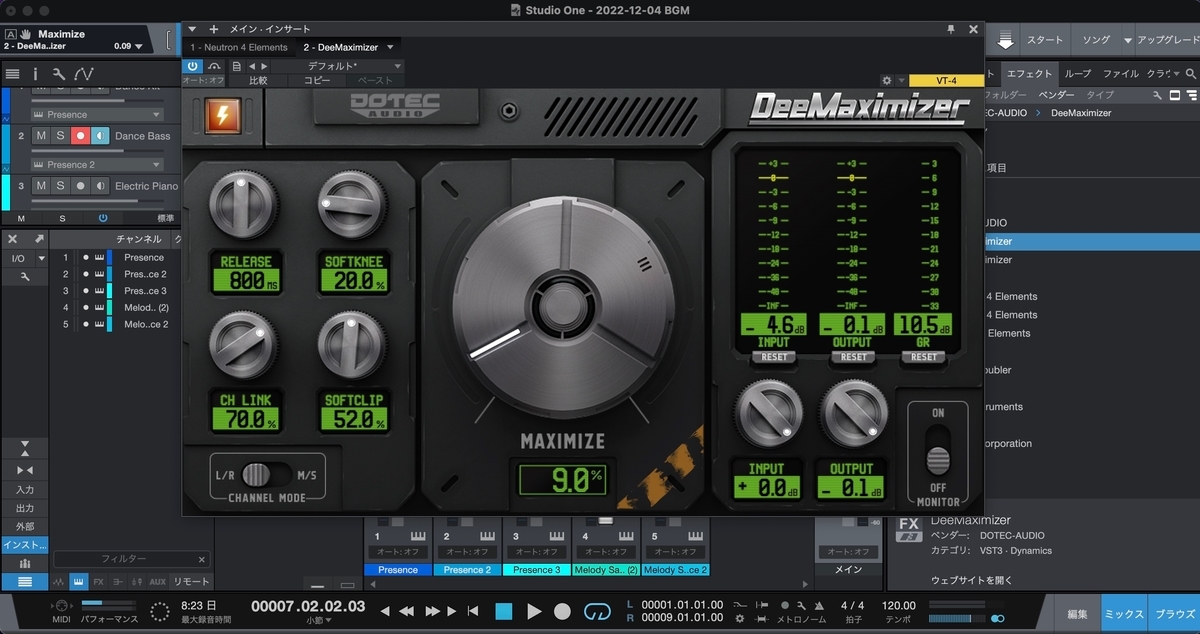1200x634 pixels.
Task: Click the stop button in transport
Action: (x=503, y=611)
